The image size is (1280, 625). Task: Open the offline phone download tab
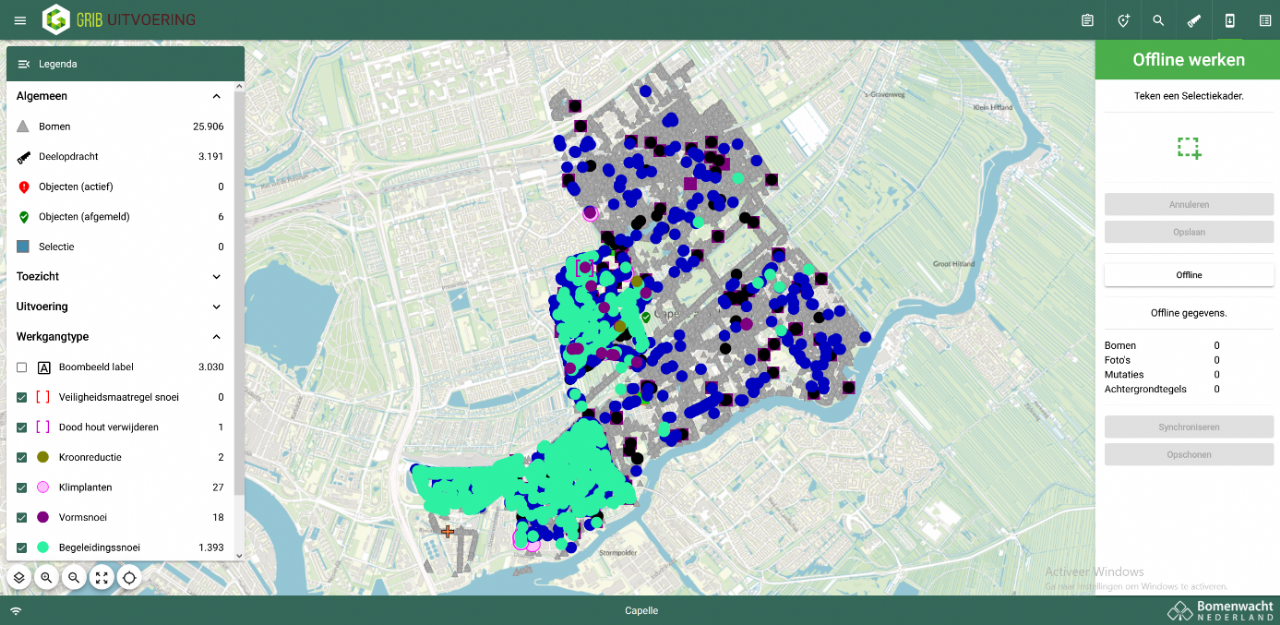(1229, 20)
